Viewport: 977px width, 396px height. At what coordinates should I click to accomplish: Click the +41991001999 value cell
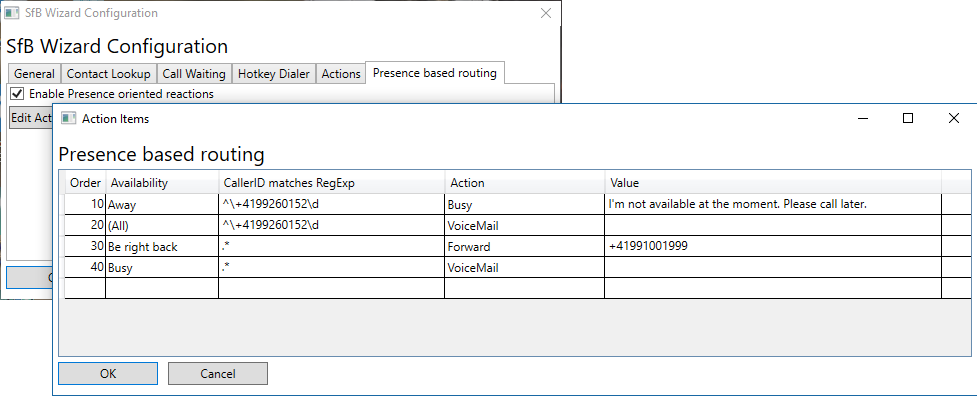point(773,247)
